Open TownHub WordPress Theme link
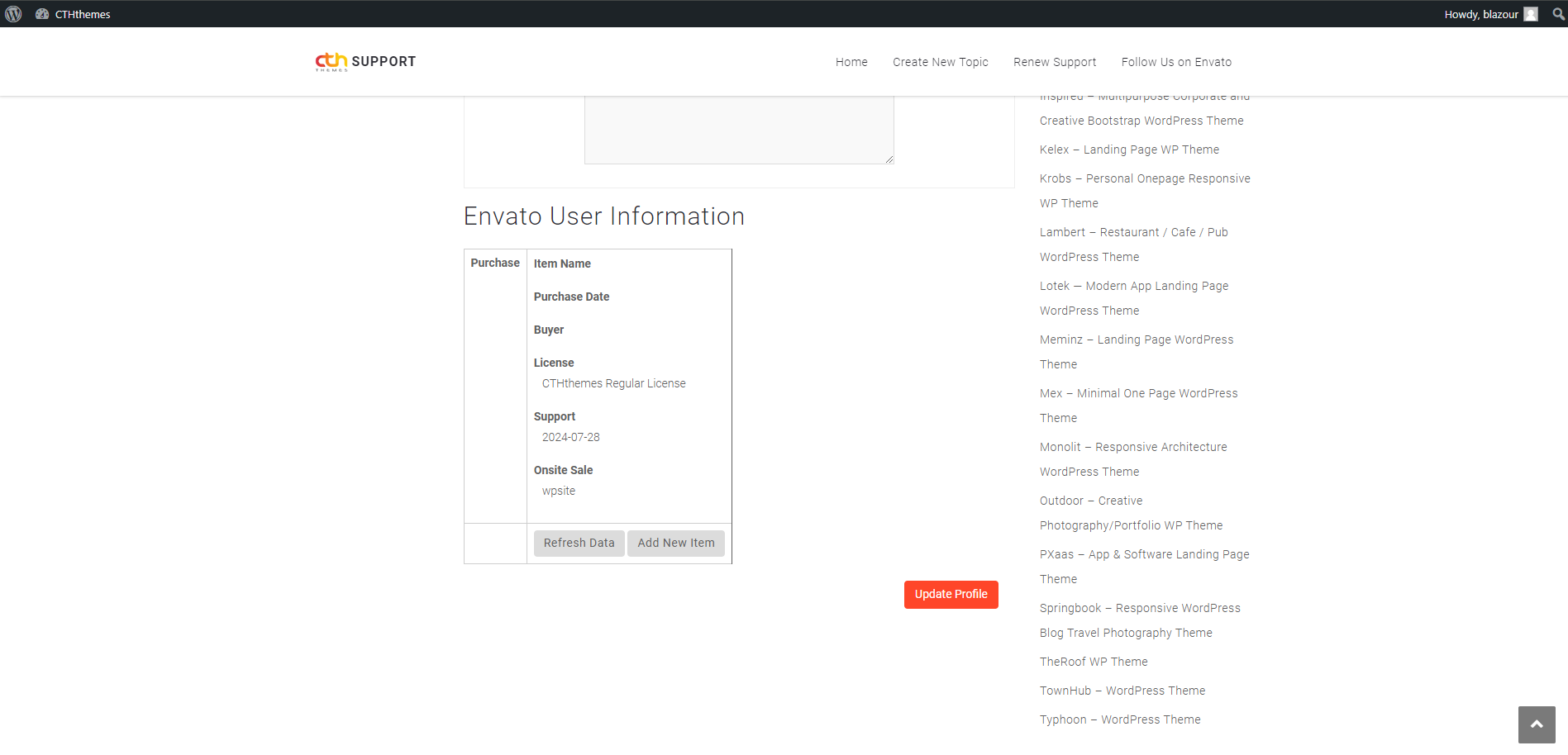This screenshot has height=755, width=1568. click(1122, 691)
